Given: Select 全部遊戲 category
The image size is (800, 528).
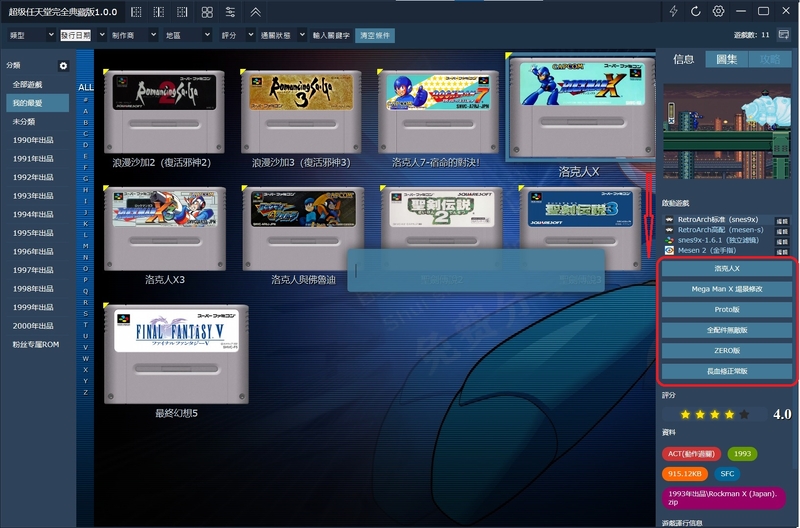Looking at the screenshot, I should [37, 85].
